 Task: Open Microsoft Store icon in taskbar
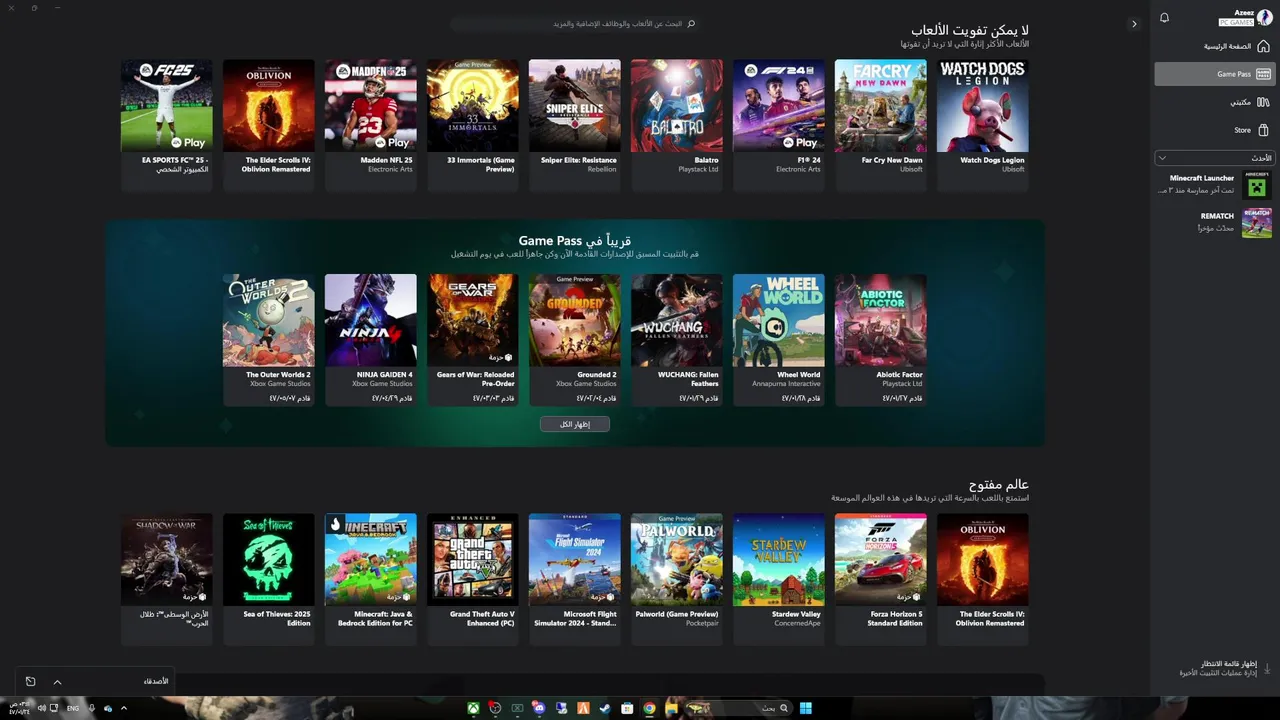627,708
